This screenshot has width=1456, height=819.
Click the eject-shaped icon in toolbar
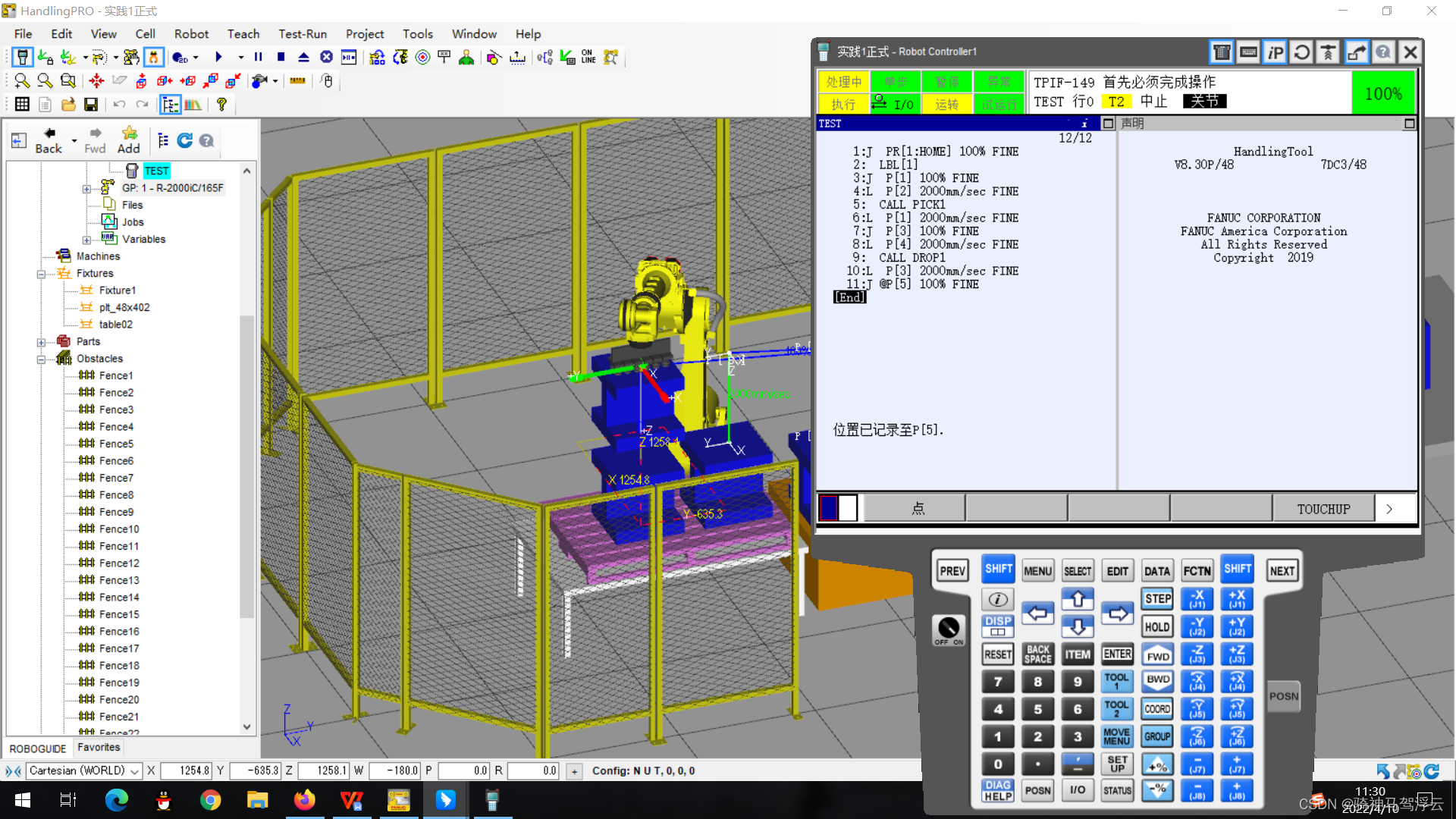point(303,57)
